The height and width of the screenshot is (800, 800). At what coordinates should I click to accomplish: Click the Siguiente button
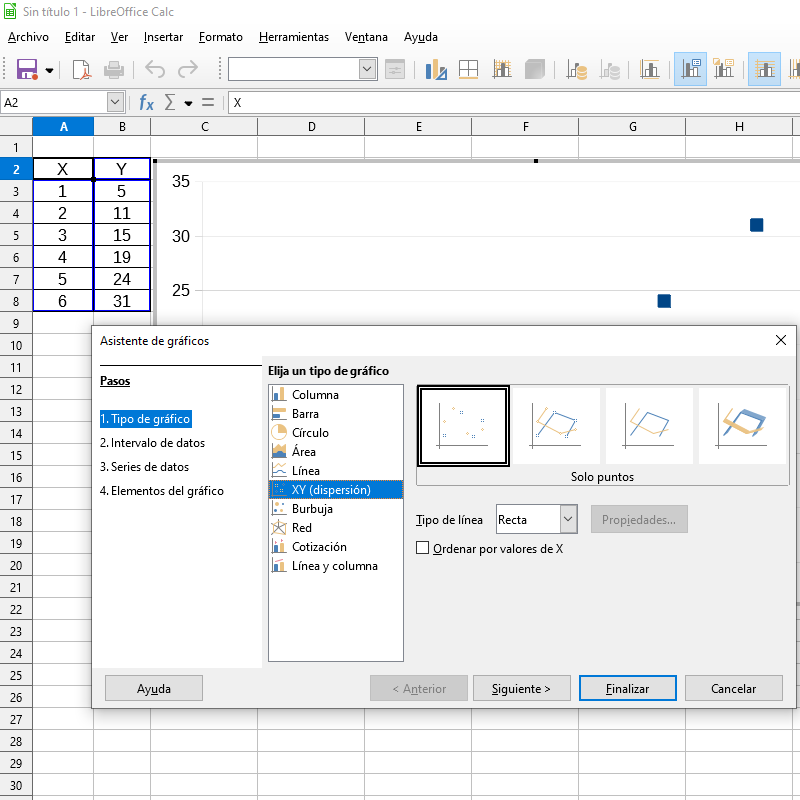click(x=521, y=688)
